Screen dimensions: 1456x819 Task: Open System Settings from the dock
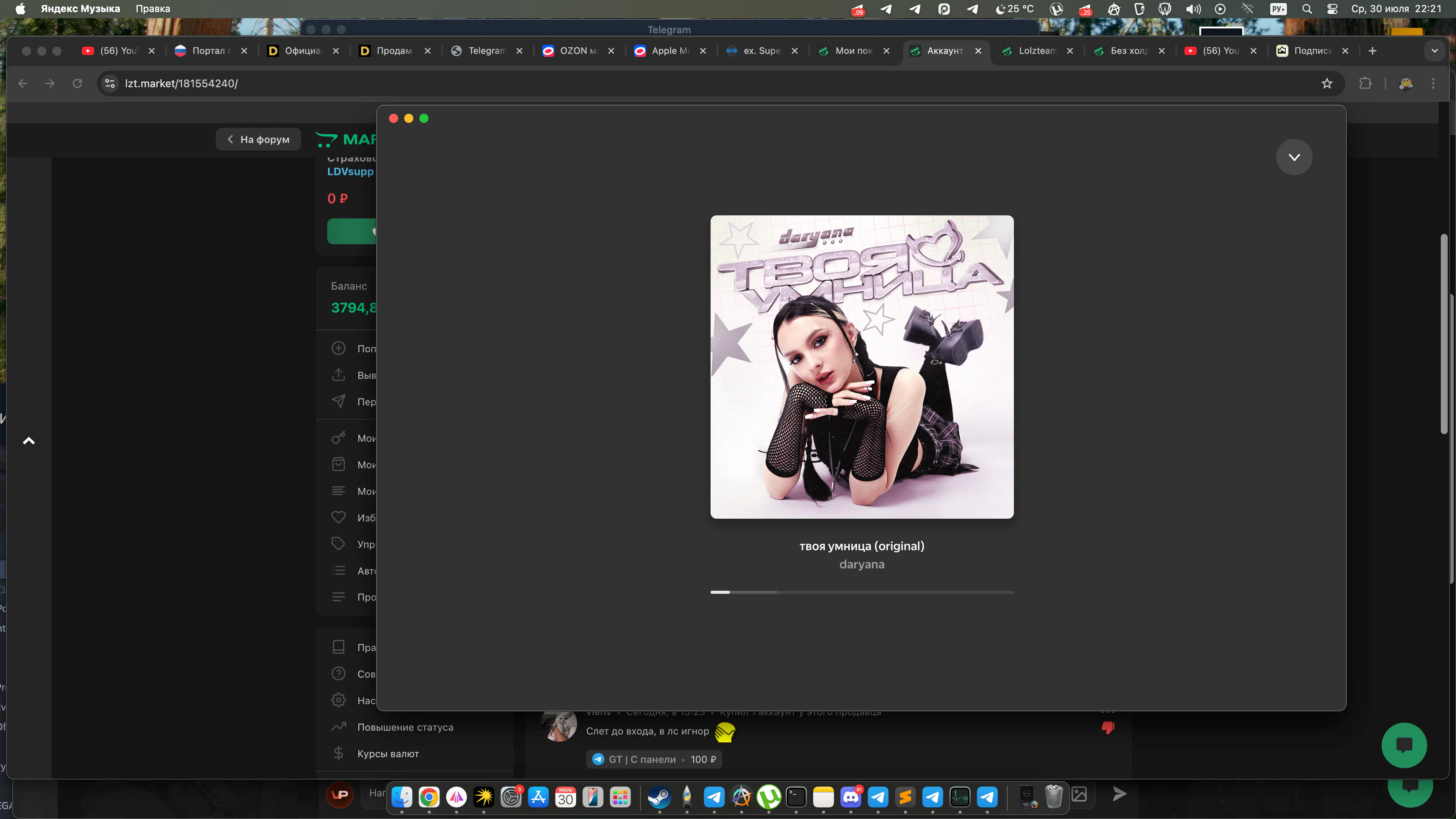(511, 797)
